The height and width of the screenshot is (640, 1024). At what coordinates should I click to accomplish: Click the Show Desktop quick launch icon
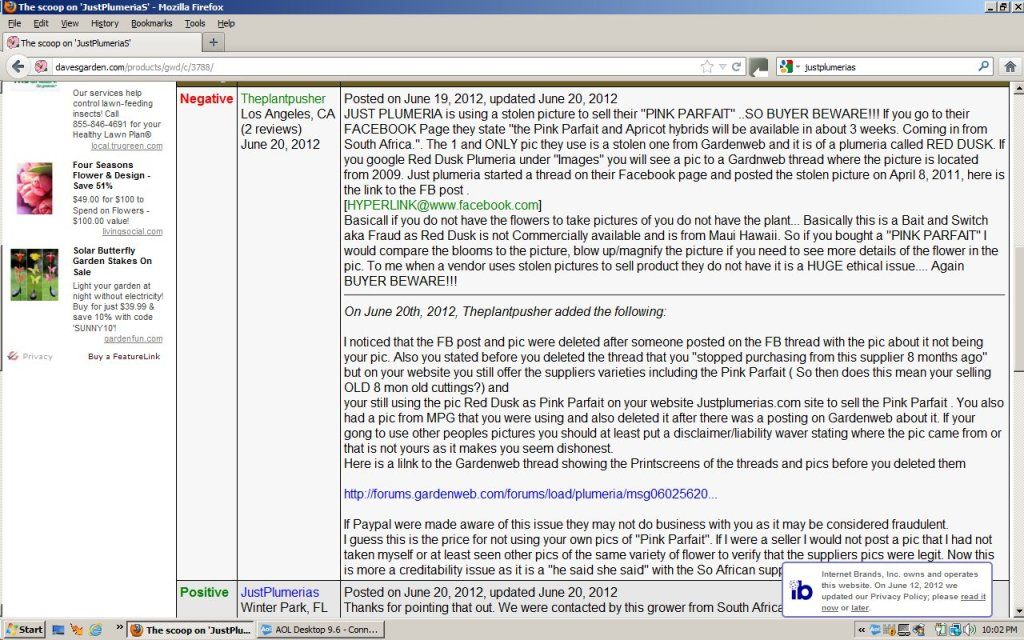pyautogui.click(x=58, y=630)
